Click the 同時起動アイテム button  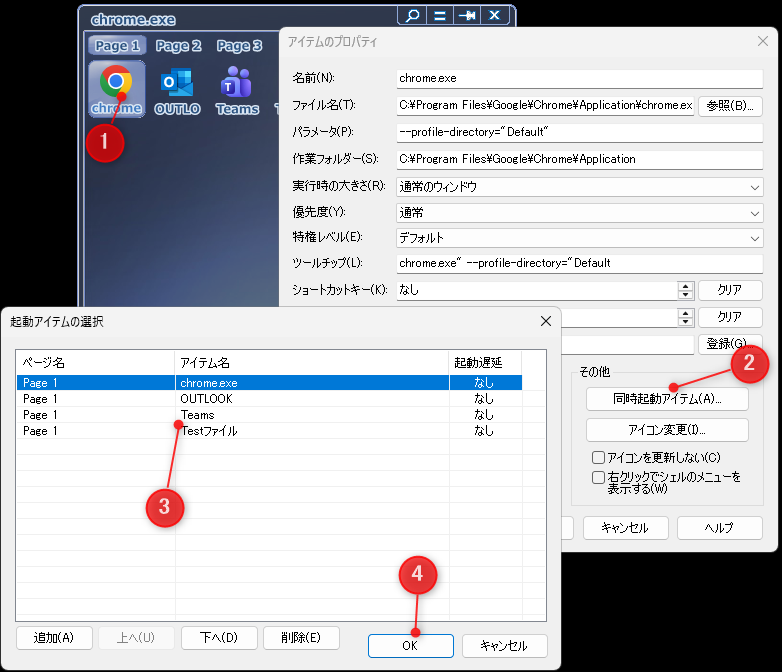(x=666, y=398)
